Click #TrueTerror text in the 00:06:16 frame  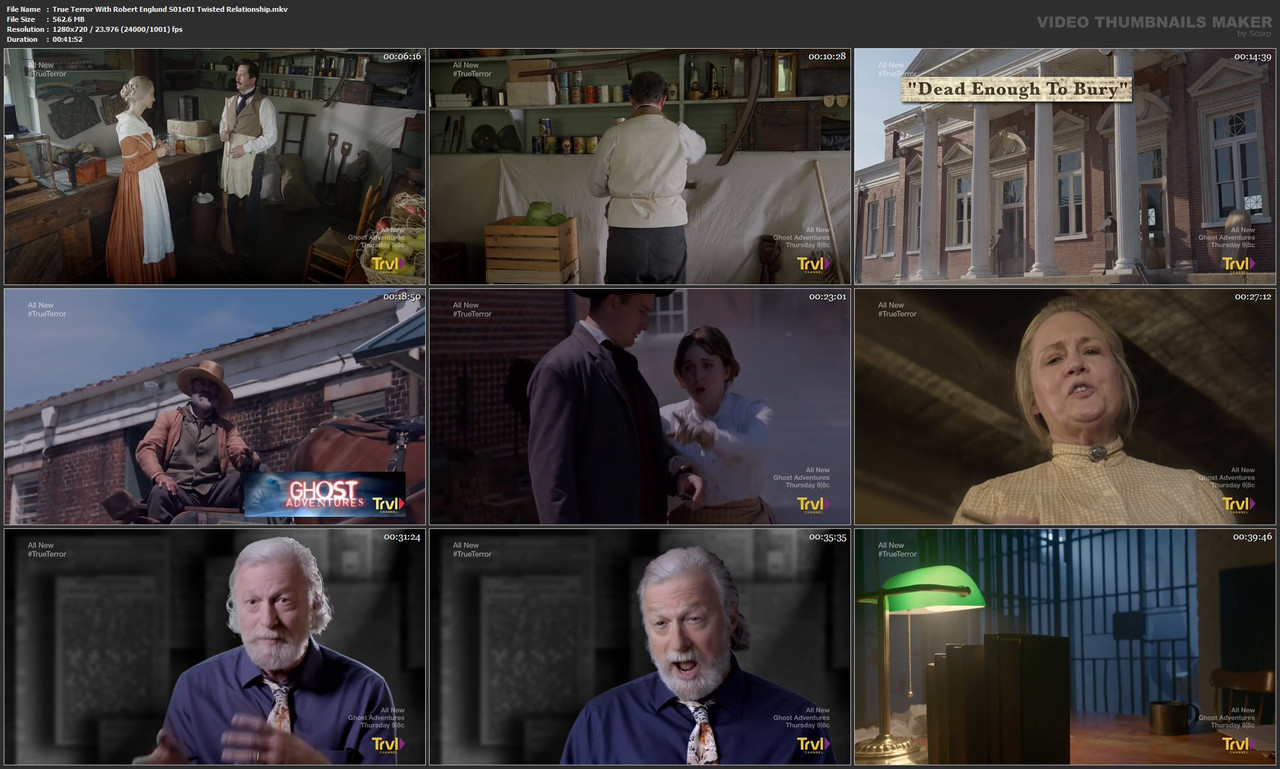click(x=47, y=74)
